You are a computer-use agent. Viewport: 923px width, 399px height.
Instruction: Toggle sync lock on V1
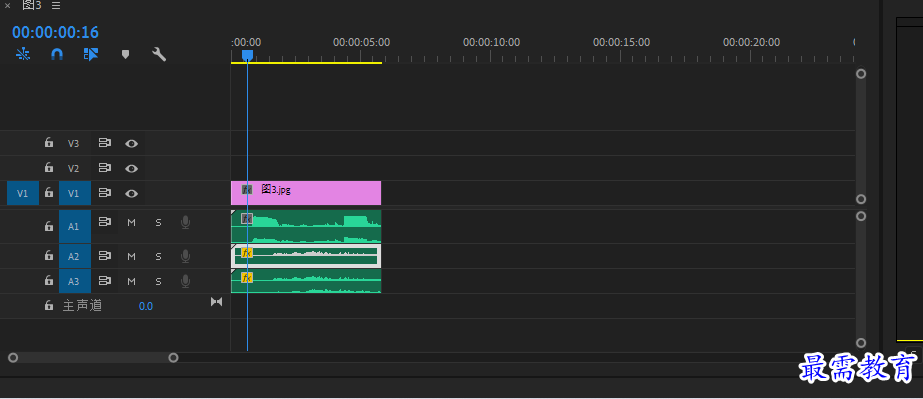click(105, 193)
